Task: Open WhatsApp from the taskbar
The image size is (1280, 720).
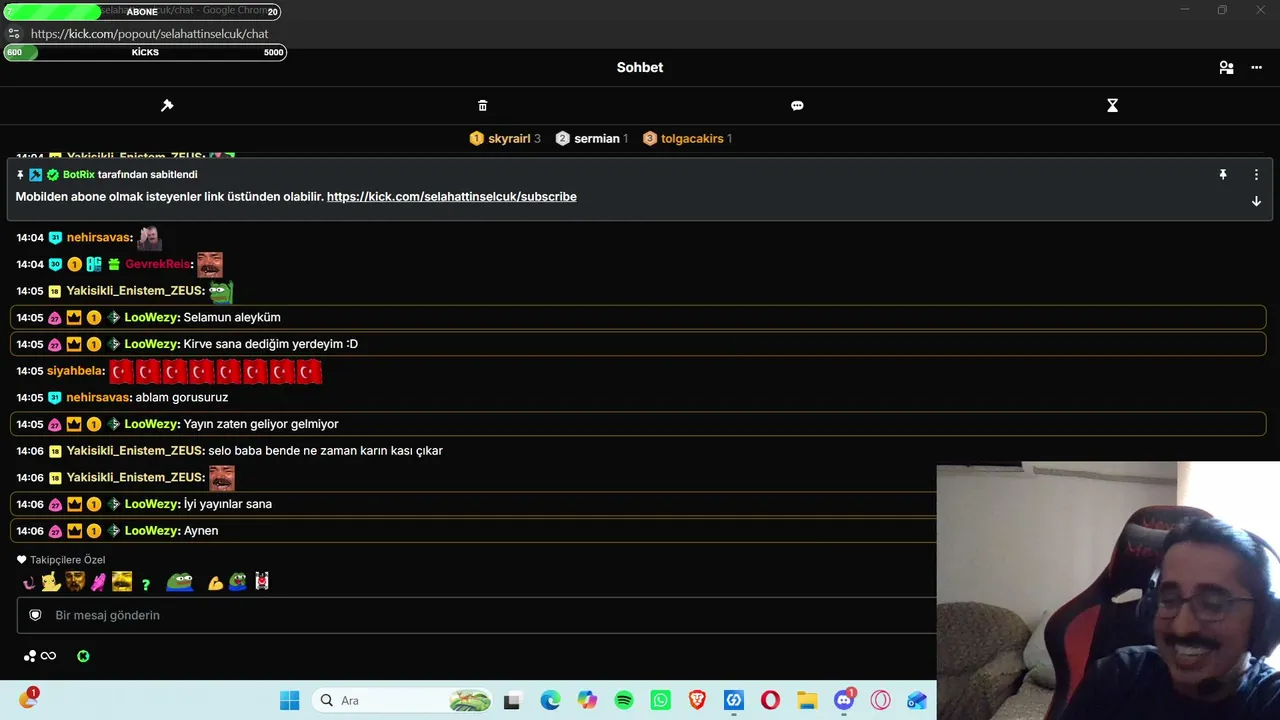Action: tap(660, 700)
